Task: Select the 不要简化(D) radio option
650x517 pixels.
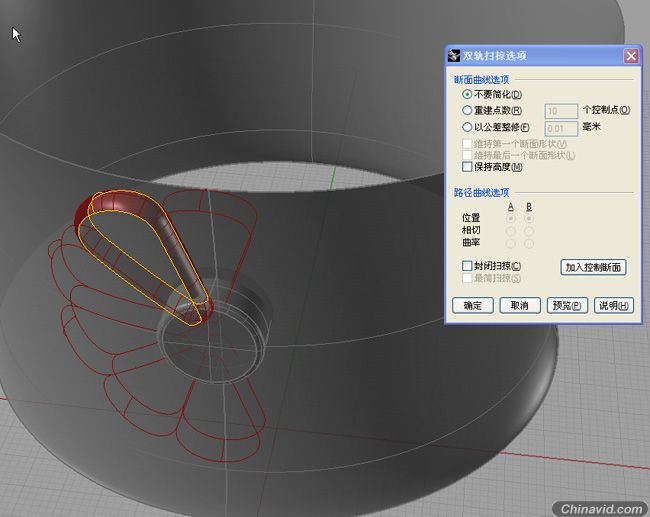Action: pyautogui.click(x=467, y=95)
